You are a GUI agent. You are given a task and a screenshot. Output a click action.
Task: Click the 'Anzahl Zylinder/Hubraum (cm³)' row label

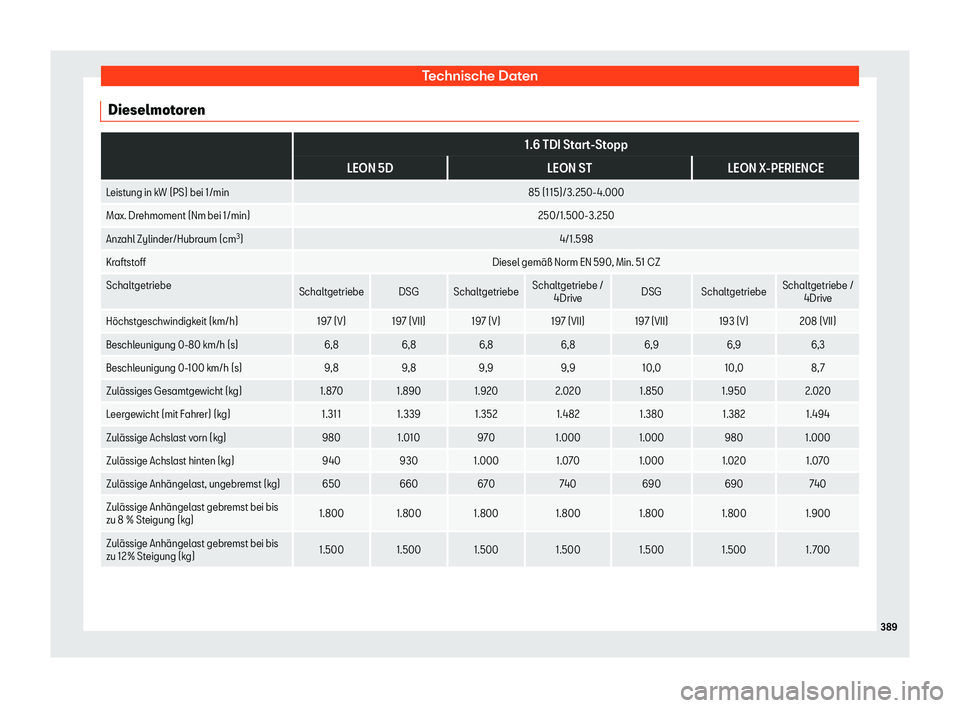click(174, 239)
